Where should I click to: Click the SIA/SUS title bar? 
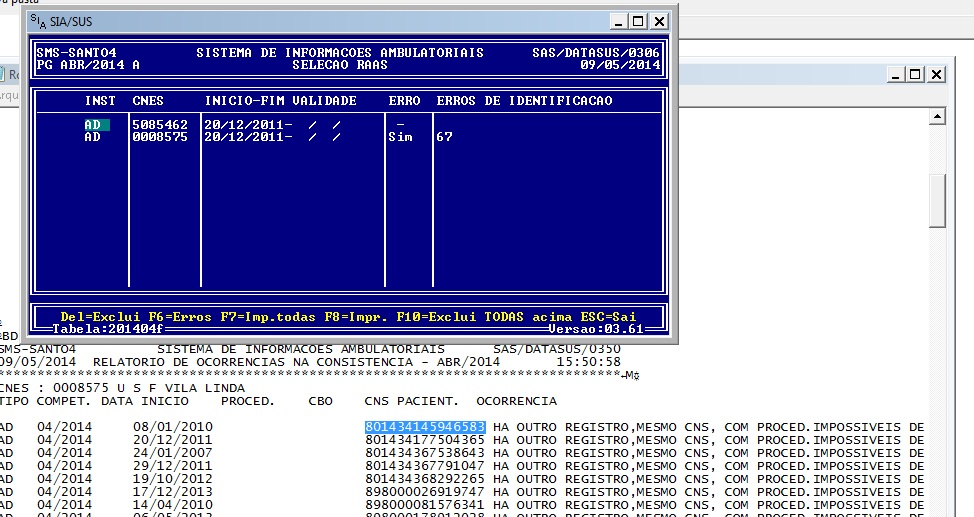click(x=300, y=20)
